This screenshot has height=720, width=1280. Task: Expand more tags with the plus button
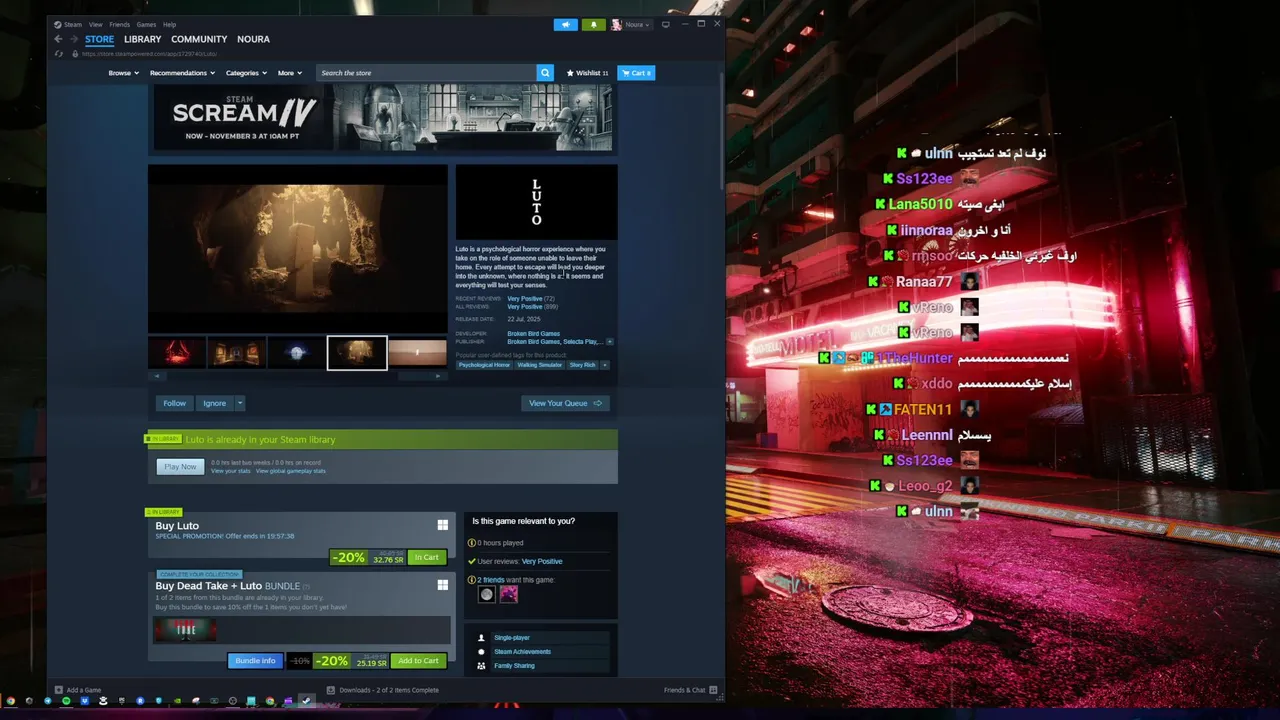click(604, 365)
